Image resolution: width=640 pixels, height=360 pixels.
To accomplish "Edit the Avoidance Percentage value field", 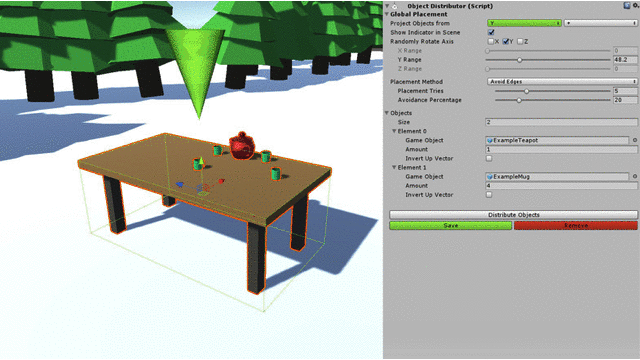I will (x=625, y=100).
